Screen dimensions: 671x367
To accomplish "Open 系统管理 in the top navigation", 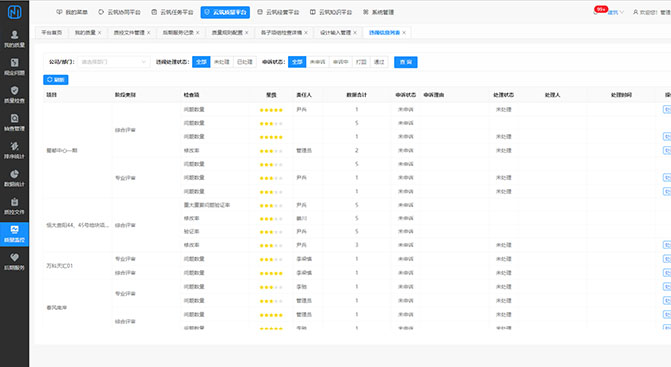I will [x=378, y=12].
